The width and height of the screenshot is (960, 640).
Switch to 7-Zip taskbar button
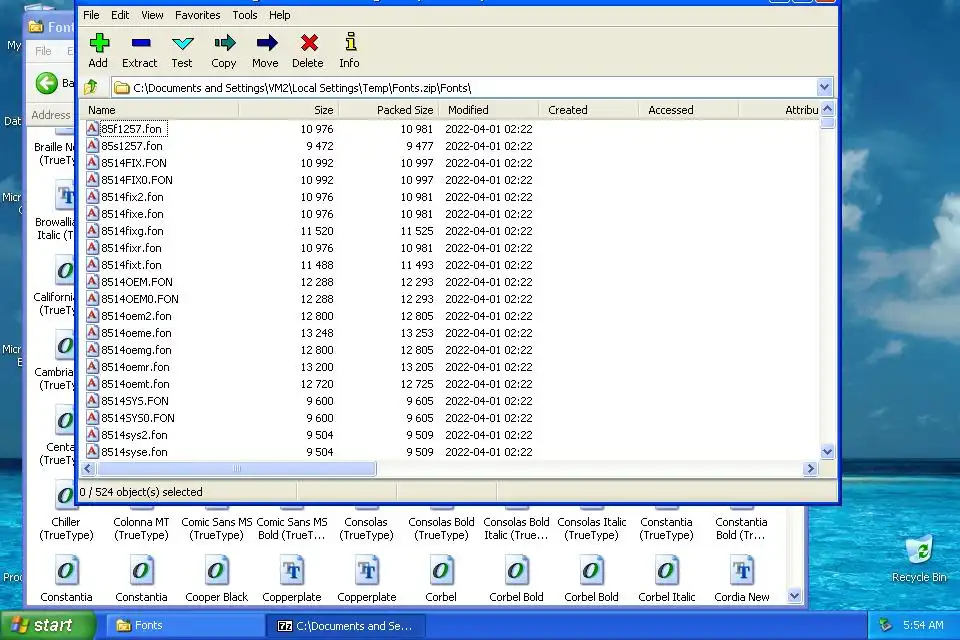[346, 626]
